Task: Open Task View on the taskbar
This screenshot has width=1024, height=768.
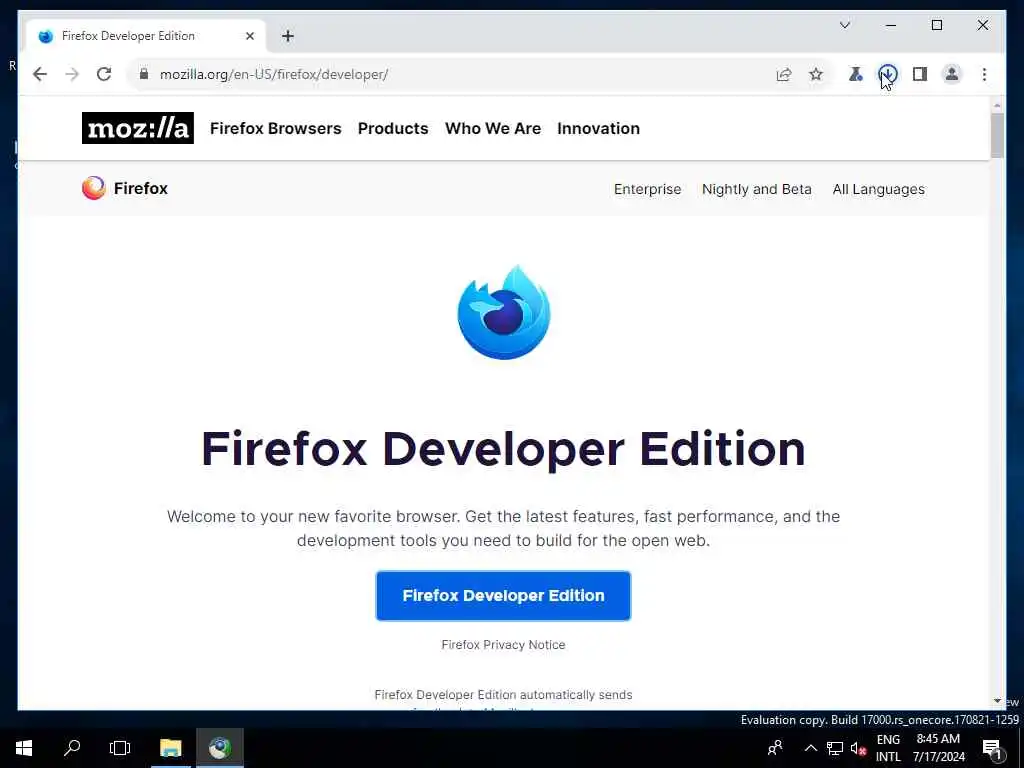Action: [120, 748]
